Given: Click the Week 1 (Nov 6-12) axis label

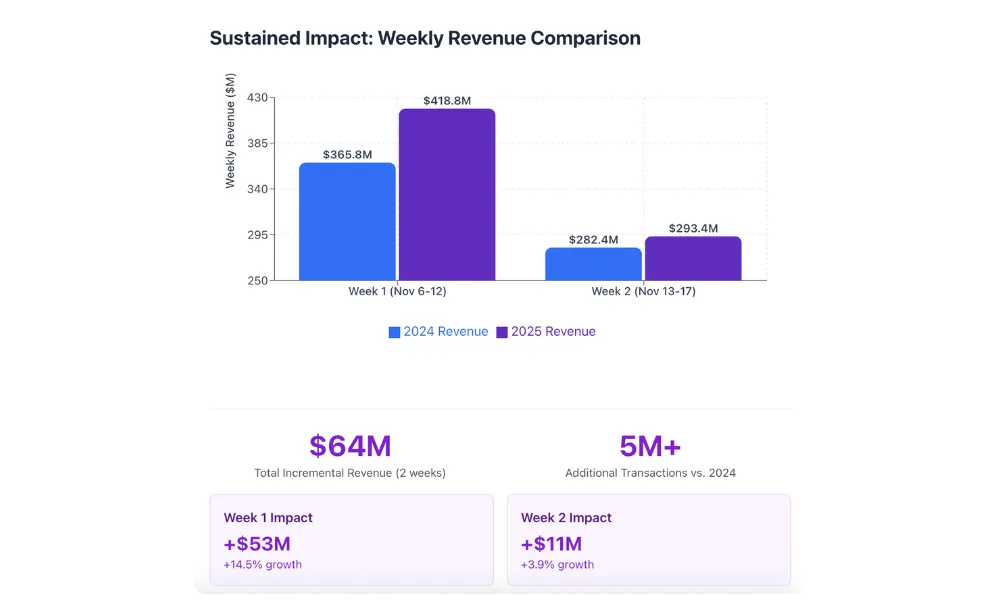Looking at the screenshot, I should click(x=397, y=291).
